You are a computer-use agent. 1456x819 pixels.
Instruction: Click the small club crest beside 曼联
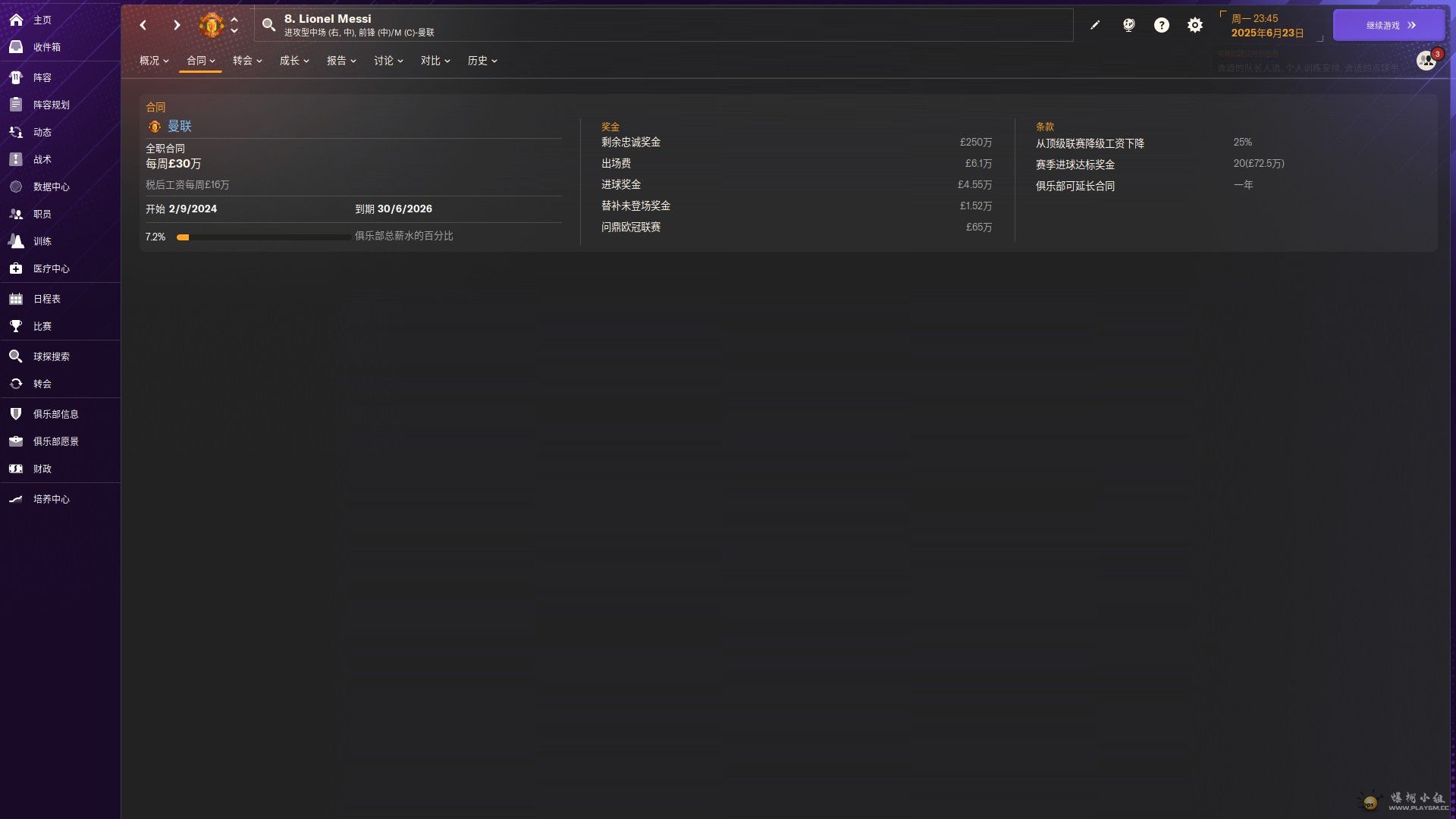coord(155,127)
